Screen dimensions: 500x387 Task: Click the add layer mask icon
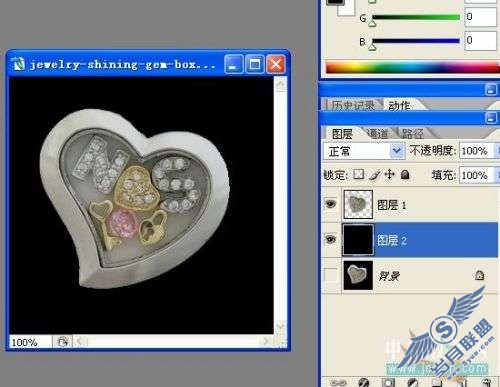388,383
